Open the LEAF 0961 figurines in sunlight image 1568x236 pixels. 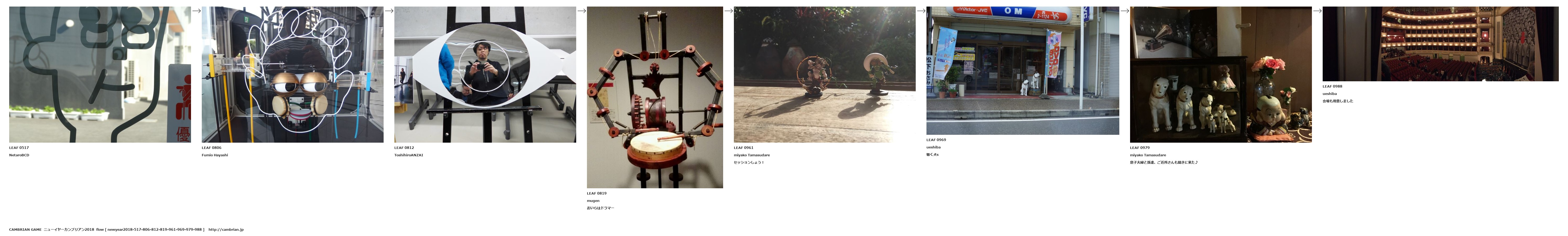[825, 74]
